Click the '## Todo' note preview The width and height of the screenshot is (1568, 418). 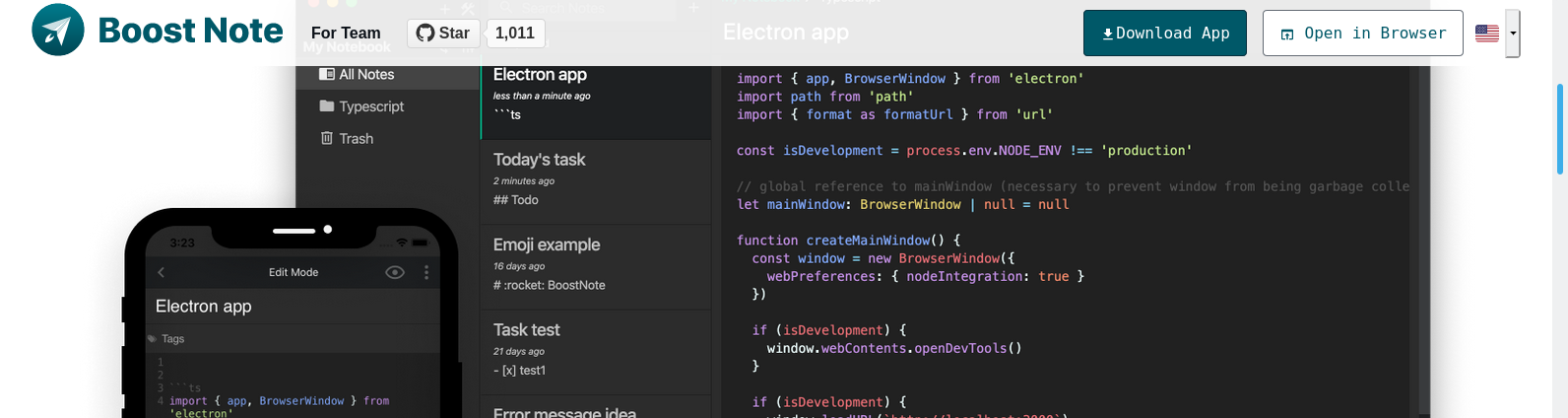(x=516, y=200)
